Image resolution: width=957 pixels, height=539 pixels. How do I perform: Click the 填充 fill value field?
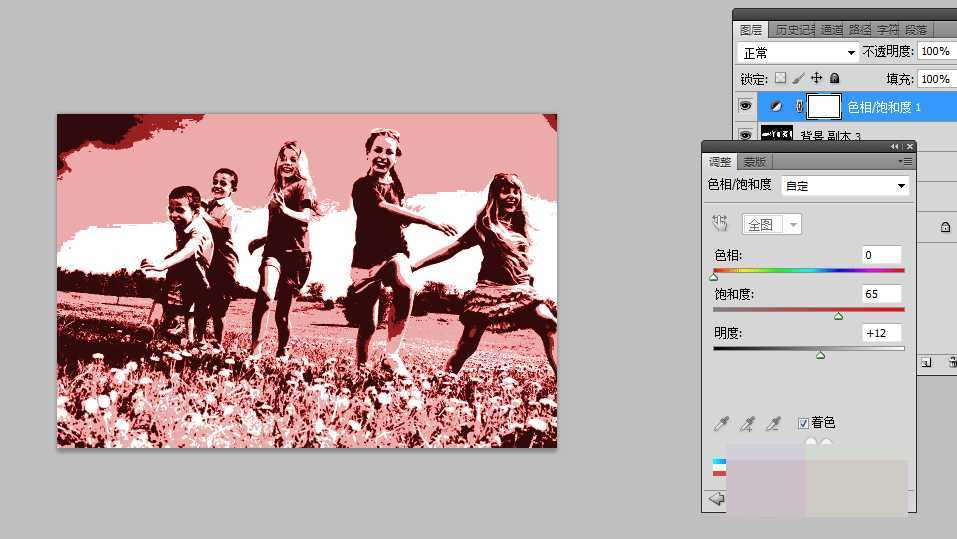(x=937, y=79)
